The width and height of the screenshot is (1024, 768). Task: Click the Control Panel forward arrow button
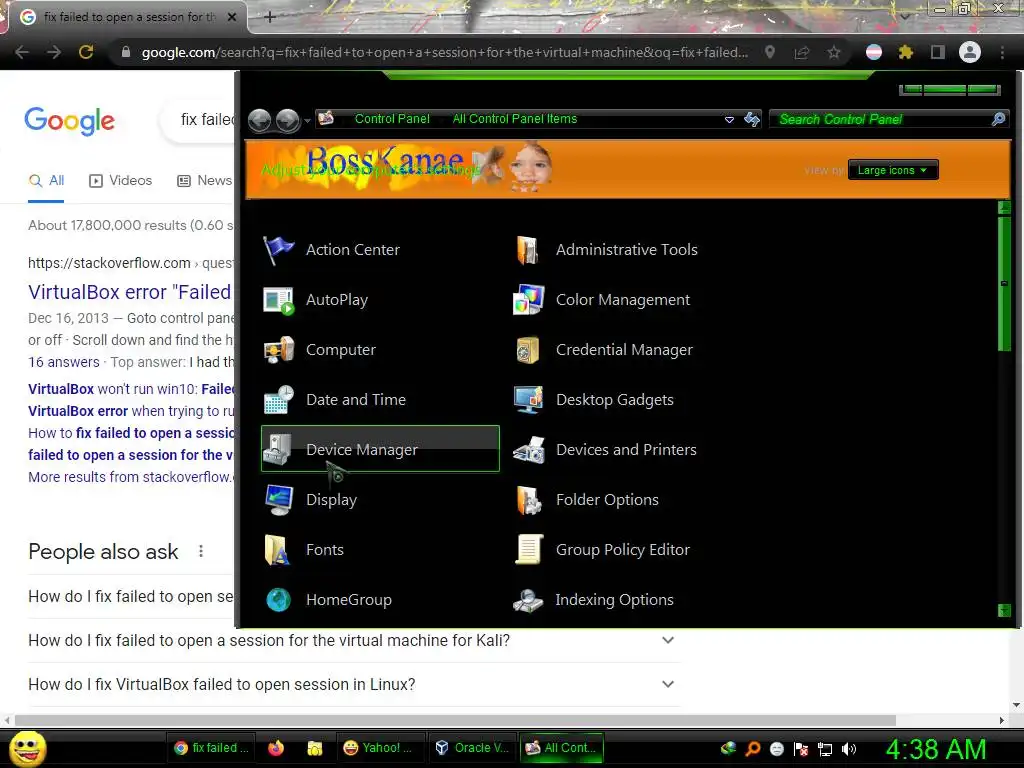point(287,120)
